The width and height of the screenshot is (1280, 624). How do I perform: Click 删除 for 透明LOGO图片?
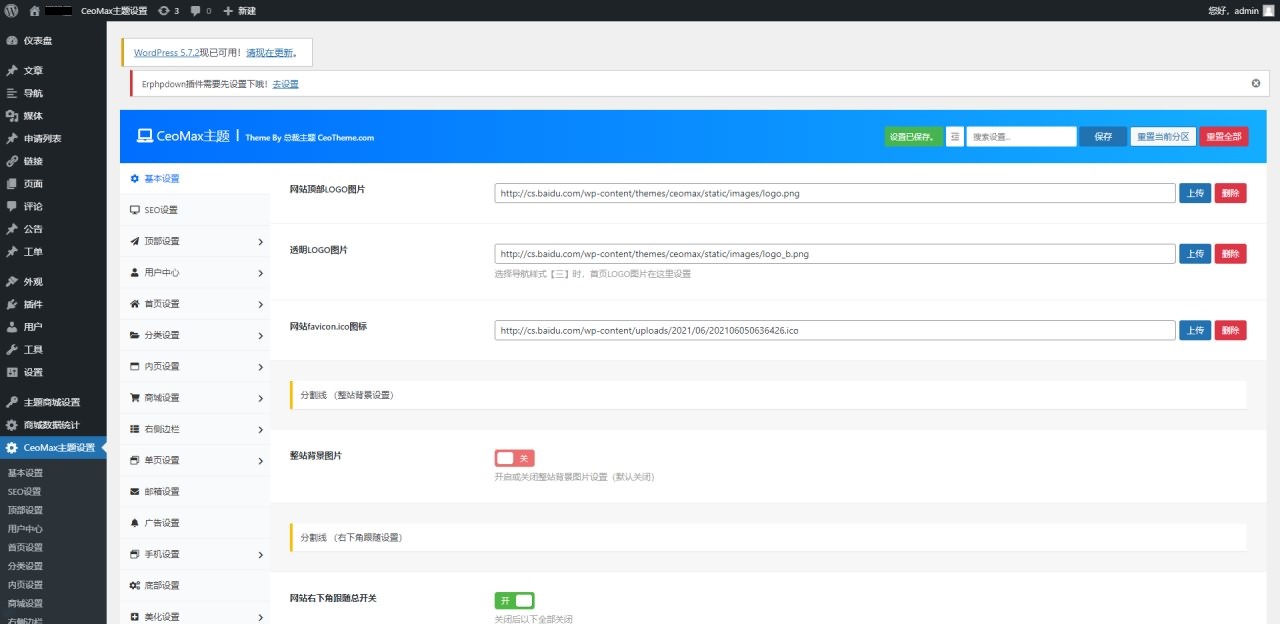point(1231,254)
